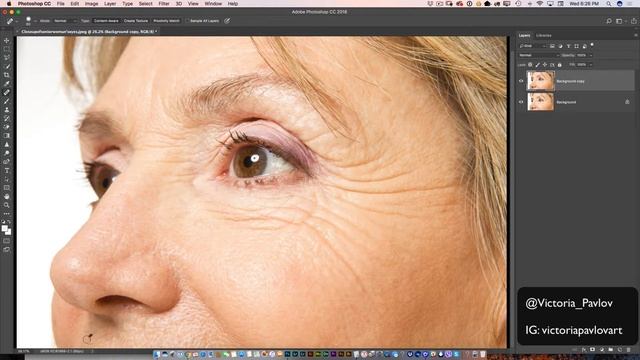Select the Dodge tool

(7, 153)
